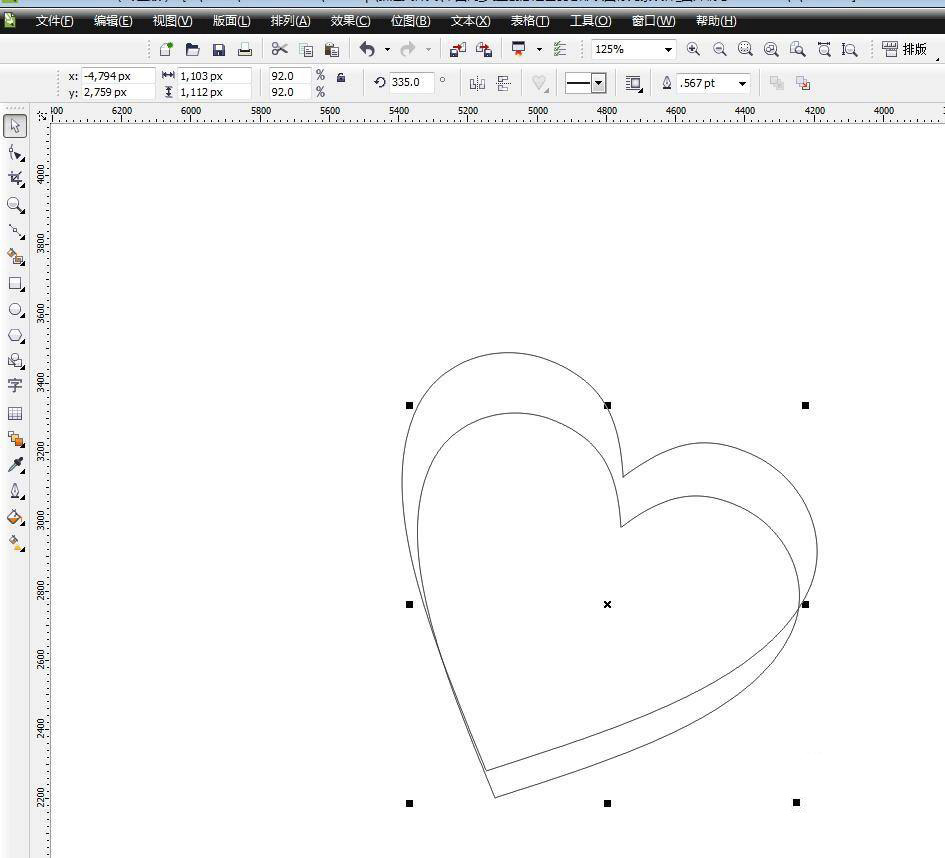Viewport: 945px width, 858px height.
Task: Select the Zoom magnifier tool in toolbox
Action: pyautogui.click(x=15, y=204)
